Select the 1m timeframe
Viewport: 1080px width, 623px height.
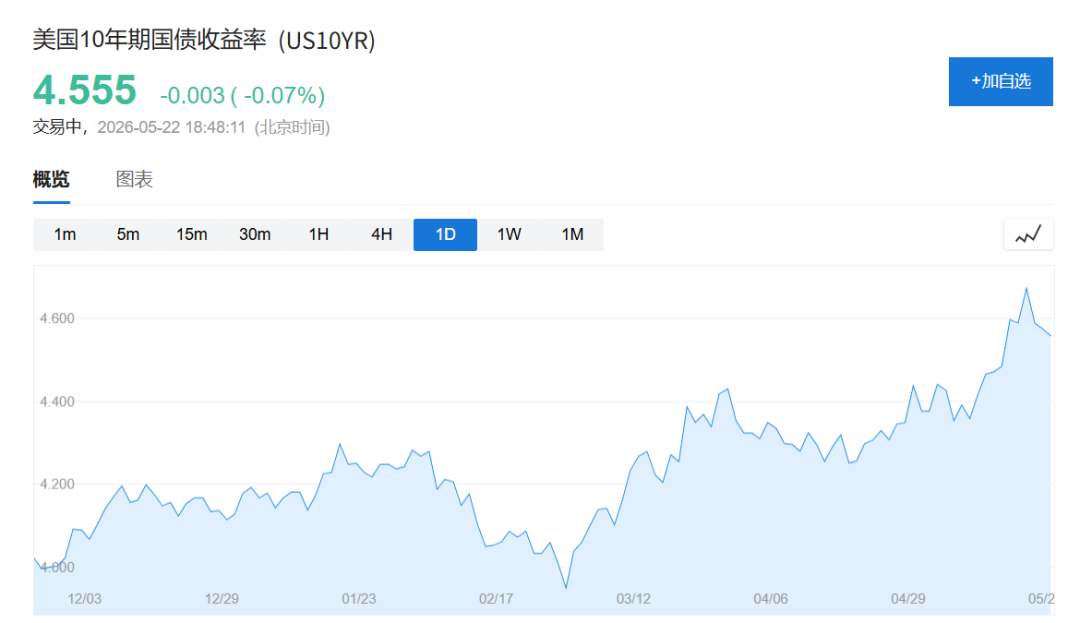[65, 235]
